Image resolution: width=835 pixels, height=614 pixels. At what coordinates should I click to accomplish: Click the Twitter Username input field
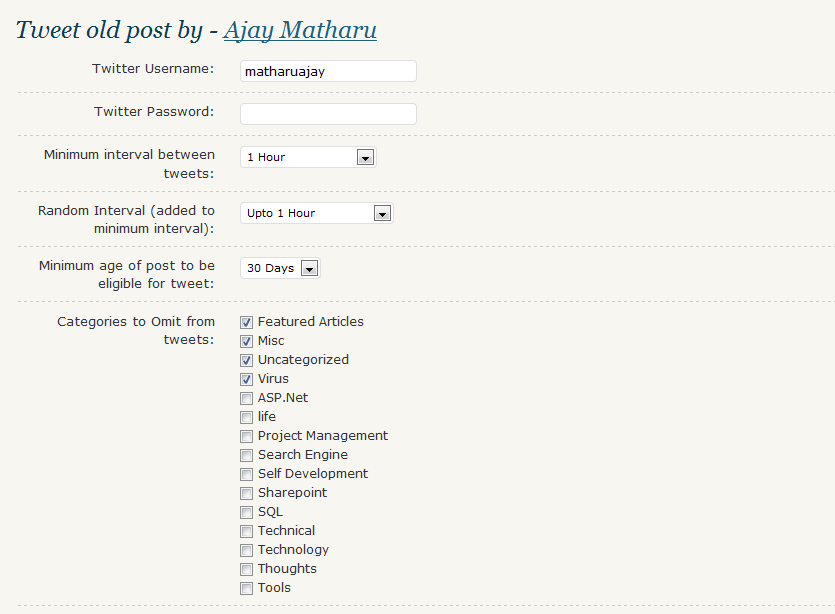pos(328,71)
